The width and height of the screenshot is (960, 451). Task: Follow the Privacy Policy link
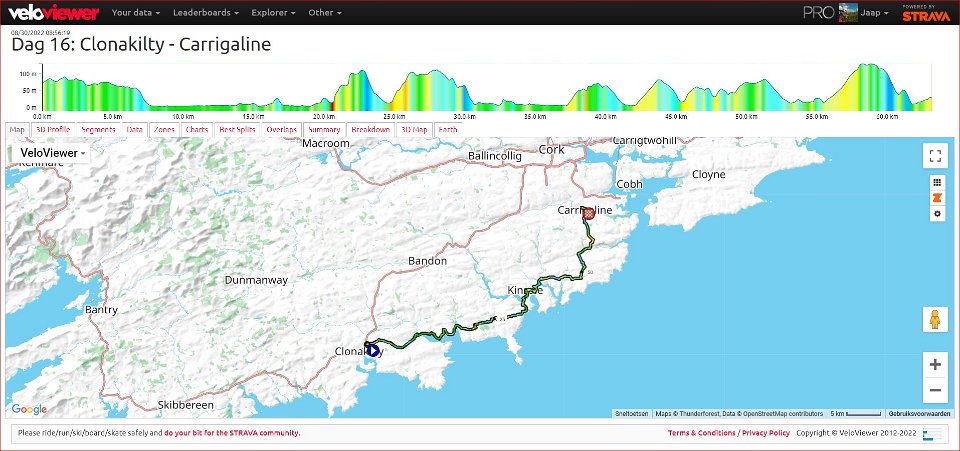[x=766, y=433]
